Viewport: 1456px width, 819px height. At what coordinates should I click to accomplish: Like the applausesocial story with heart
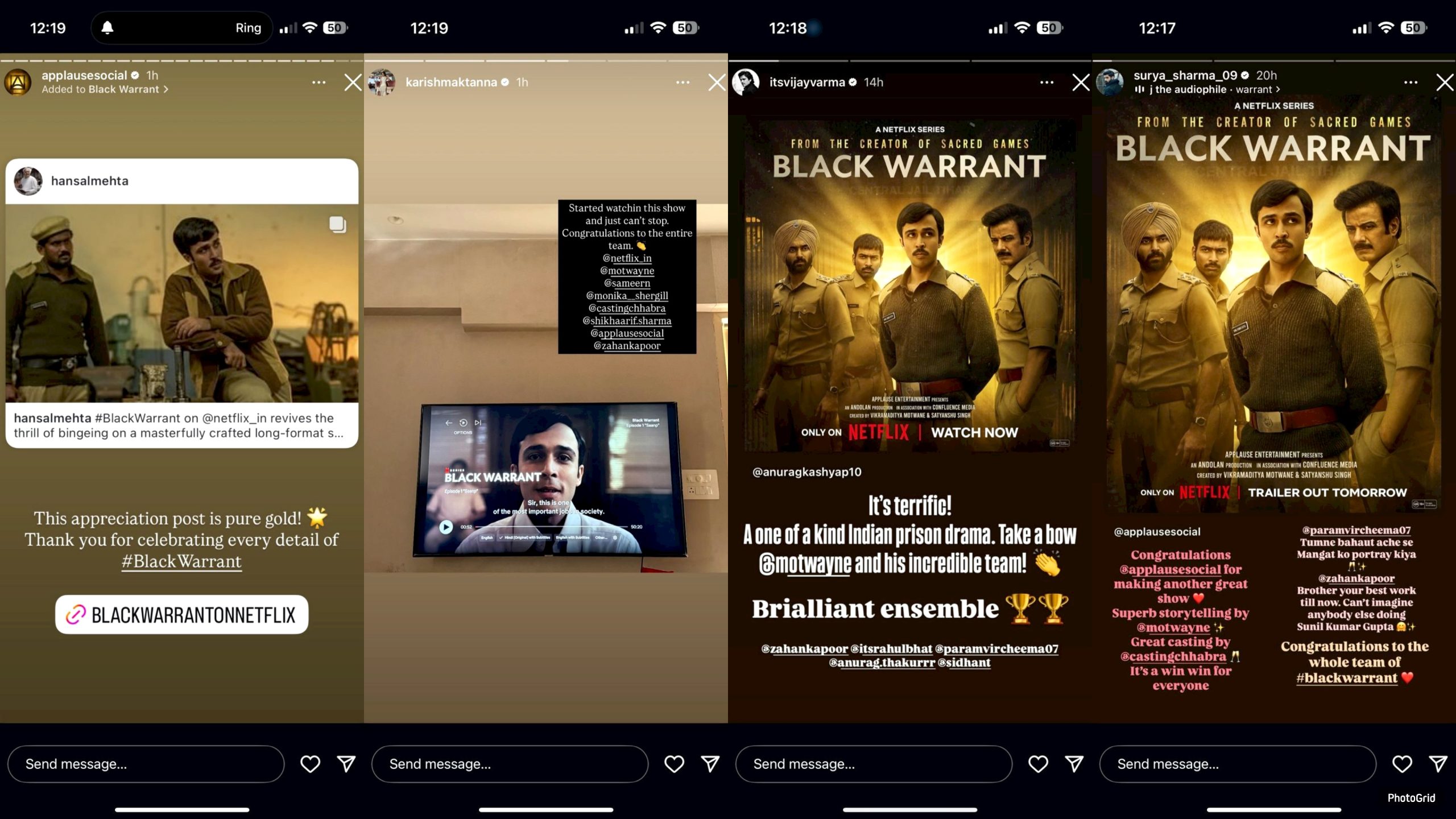tap(310, 764)
